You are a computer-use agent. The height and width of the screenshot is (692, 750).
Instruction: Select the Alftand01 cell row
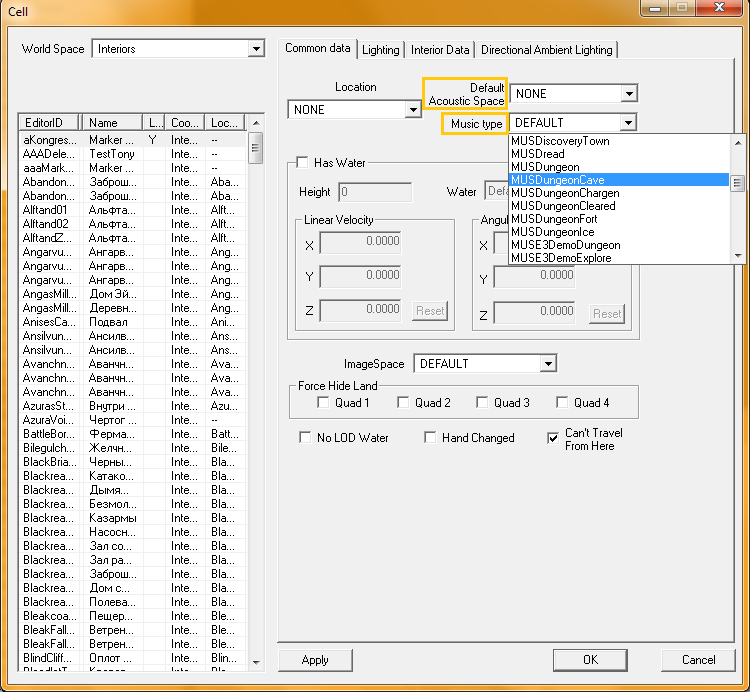[x=133, y=210]
